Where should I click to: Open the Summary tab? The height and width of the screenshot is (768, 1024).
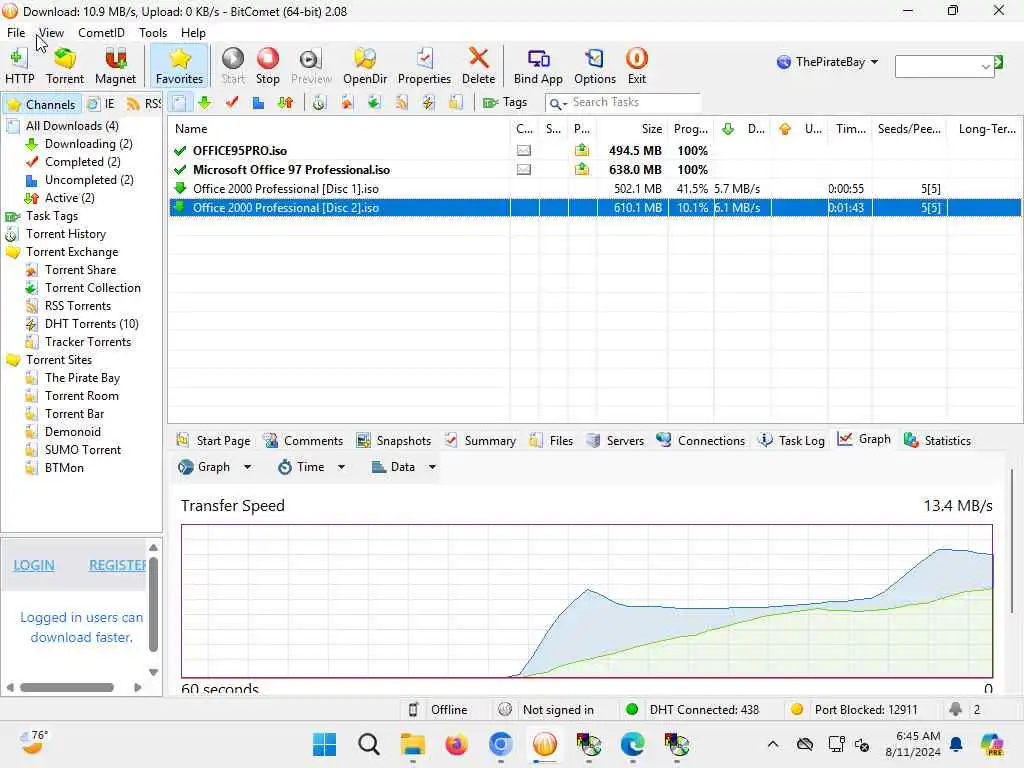pos(480,441)
